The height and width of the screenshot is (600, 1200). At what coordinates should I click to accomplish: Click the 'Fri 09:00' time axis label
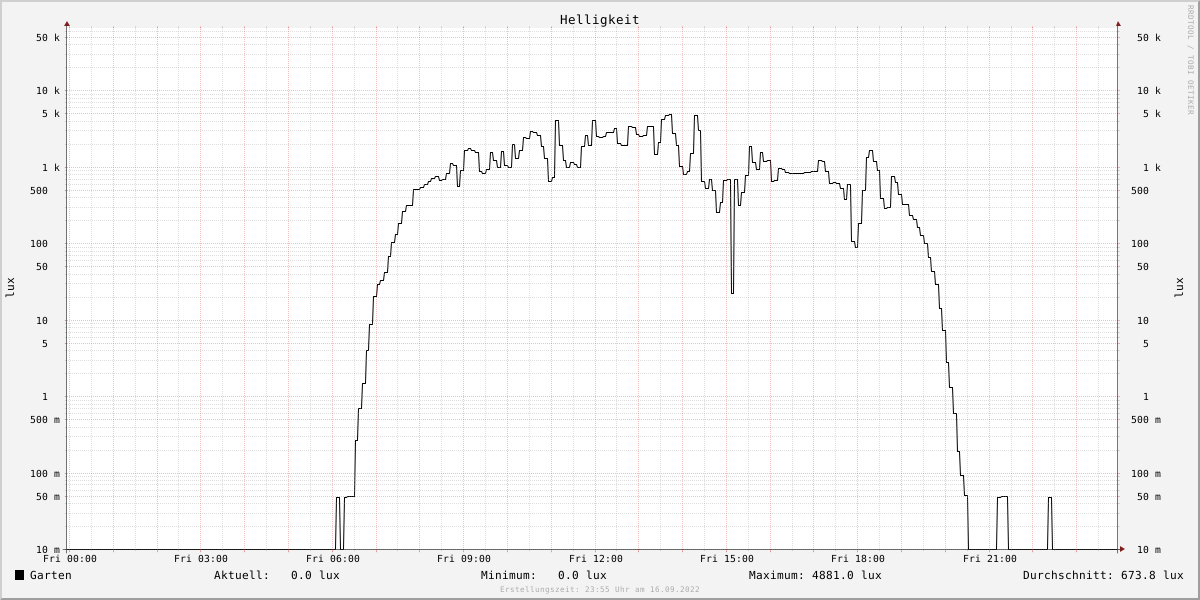[x=464, y=559]
